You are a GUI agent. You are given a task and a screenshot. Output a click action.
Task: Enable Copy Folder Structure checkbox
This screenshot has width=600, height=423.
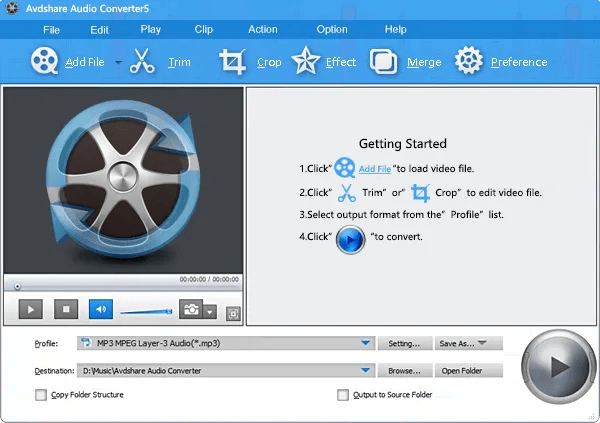(x=41, y=395)
